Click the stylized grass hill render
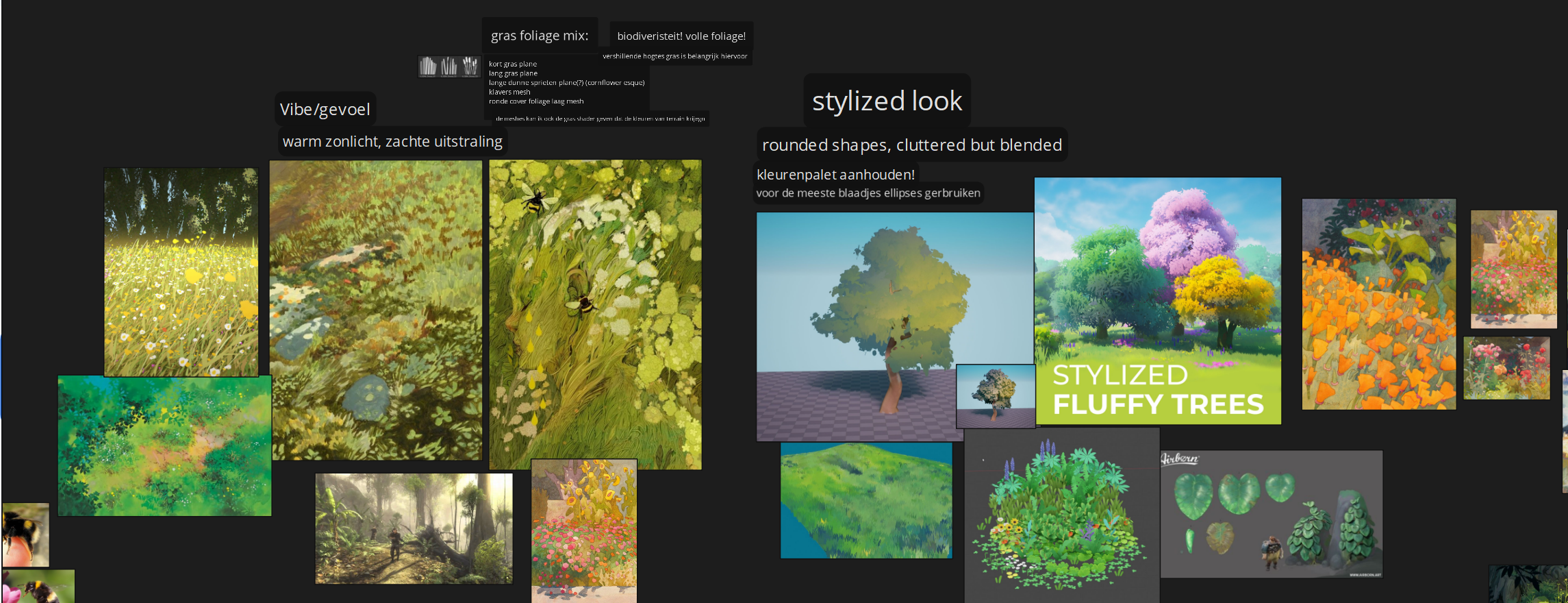The image size is (1568, 603). coord(866,500)
